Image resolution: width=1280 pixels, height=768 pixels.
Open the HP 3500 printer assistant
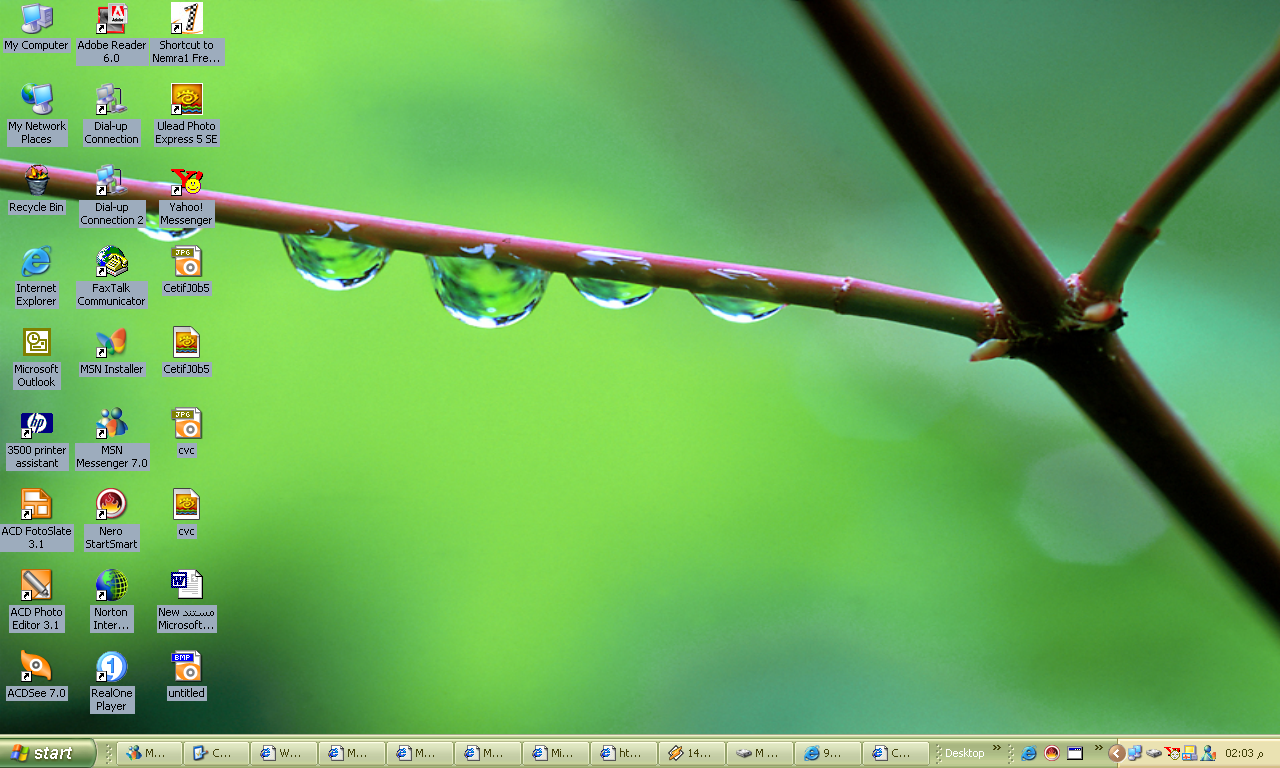(x=36, y=439)
